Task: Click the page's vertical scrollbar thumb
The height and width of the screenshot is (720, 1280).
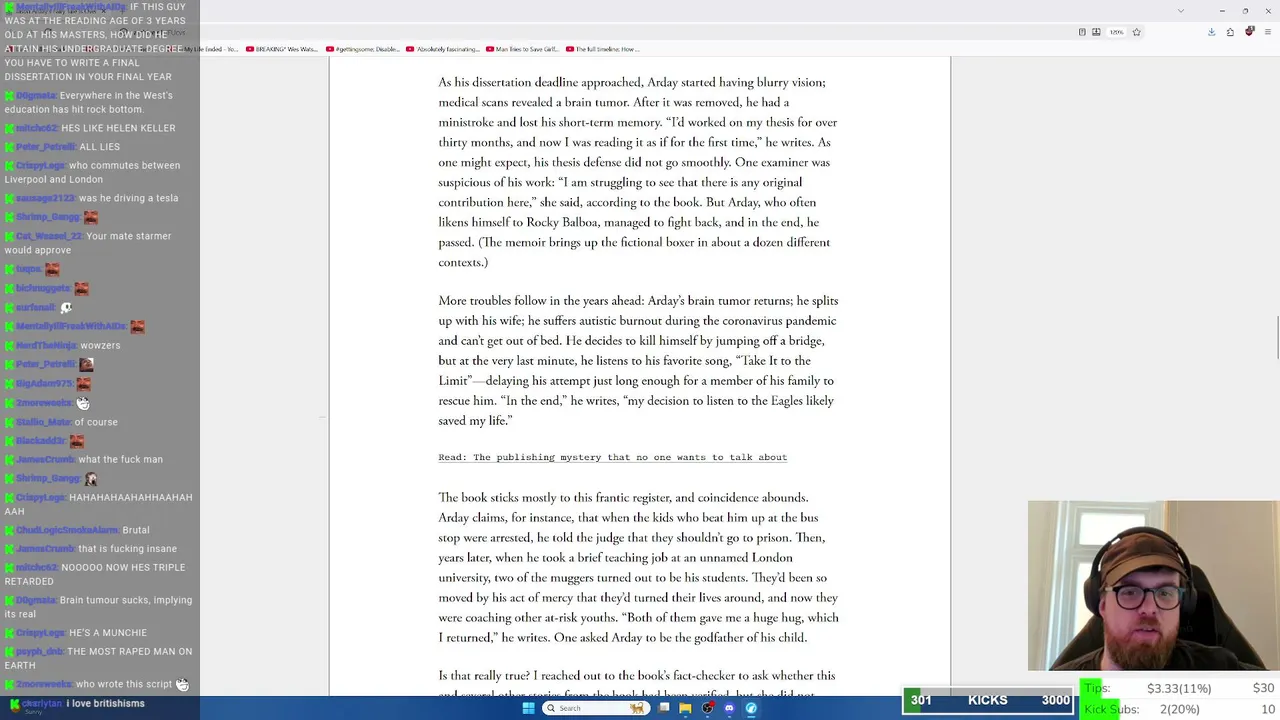Action: (1276, 337)
